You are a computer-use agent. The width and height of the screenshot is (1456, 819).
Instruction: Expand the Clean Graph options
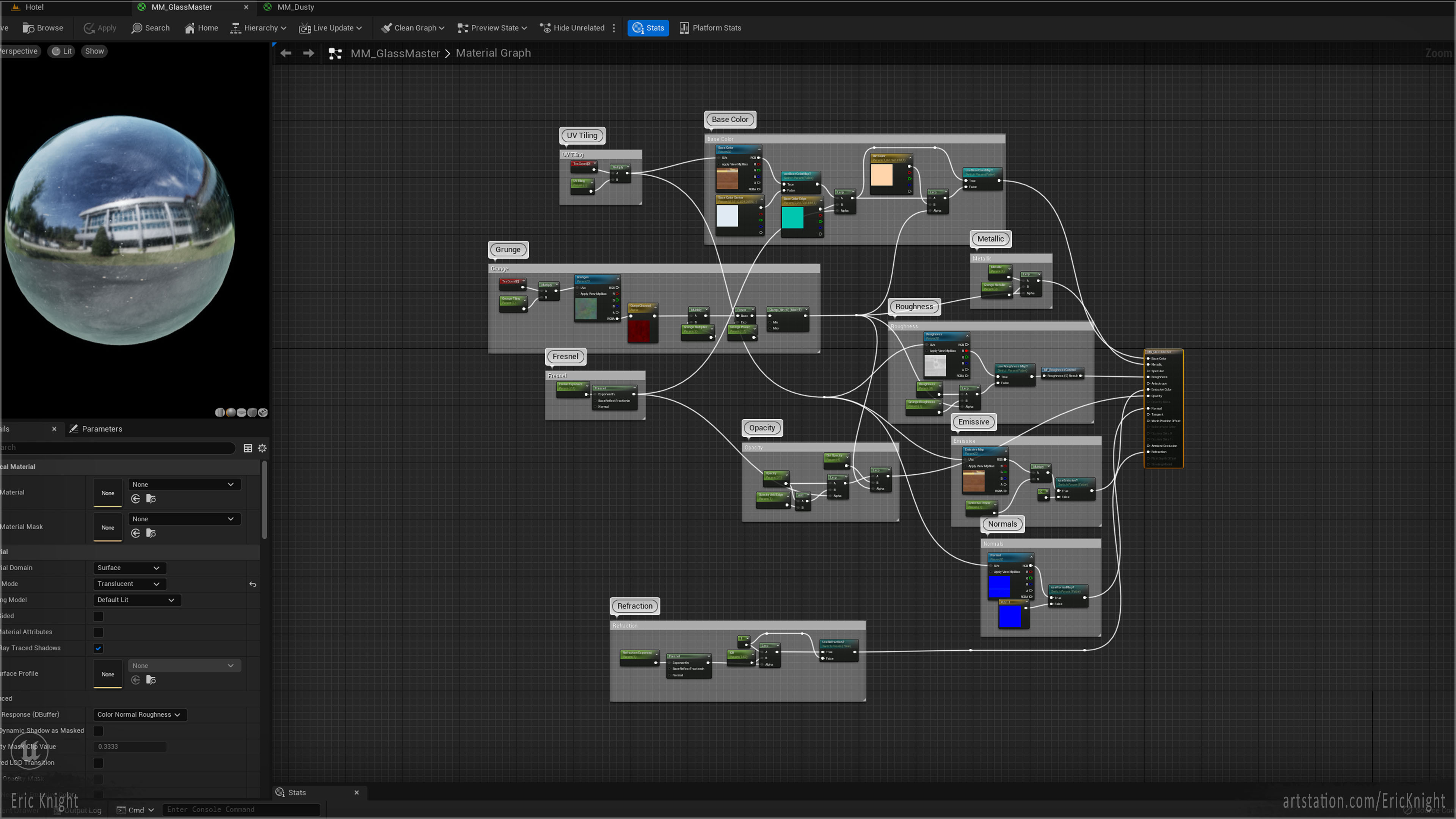pyautogui.click(x=413, y=28)
